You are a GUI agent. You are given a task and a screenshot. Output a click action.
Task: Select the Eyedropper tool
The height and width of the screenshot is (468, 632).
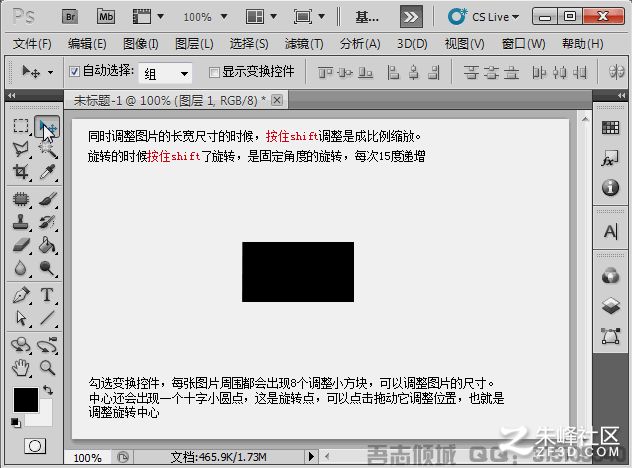pyautogui.click(x=47, y=172)
